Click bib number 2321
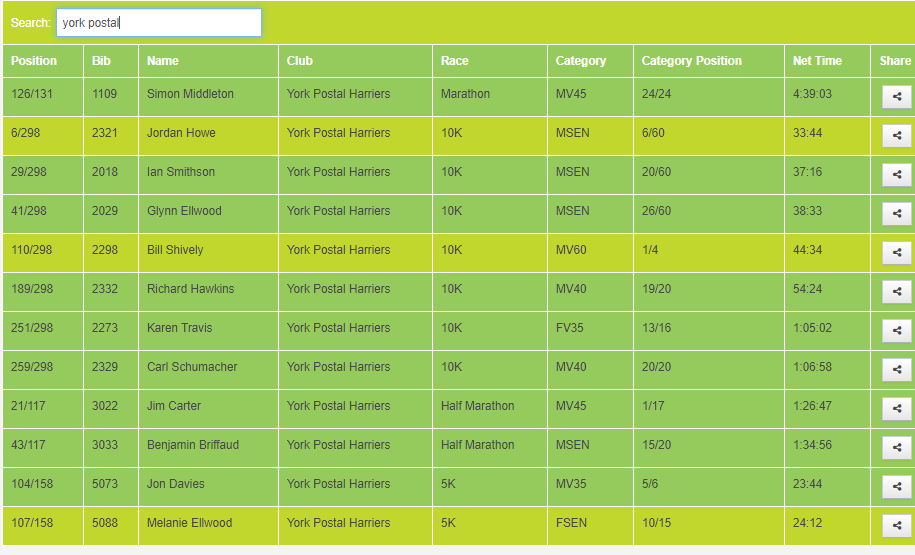The image size is (915, 555). coord(104,133)
